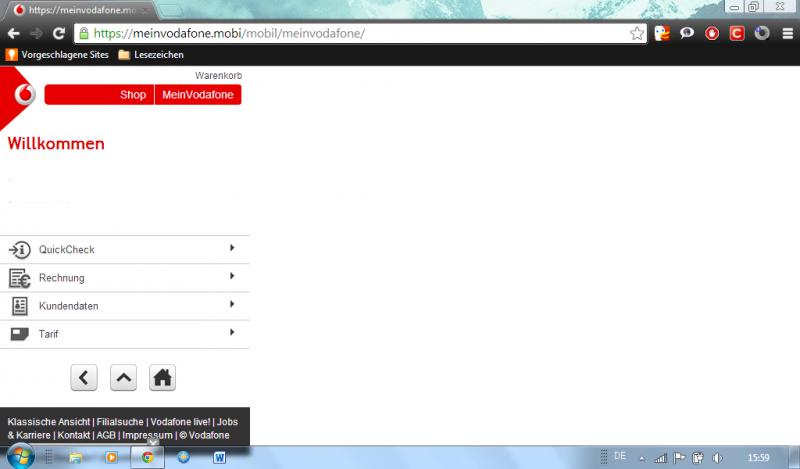Click the red C extension icon

click(x=737, y=34)
